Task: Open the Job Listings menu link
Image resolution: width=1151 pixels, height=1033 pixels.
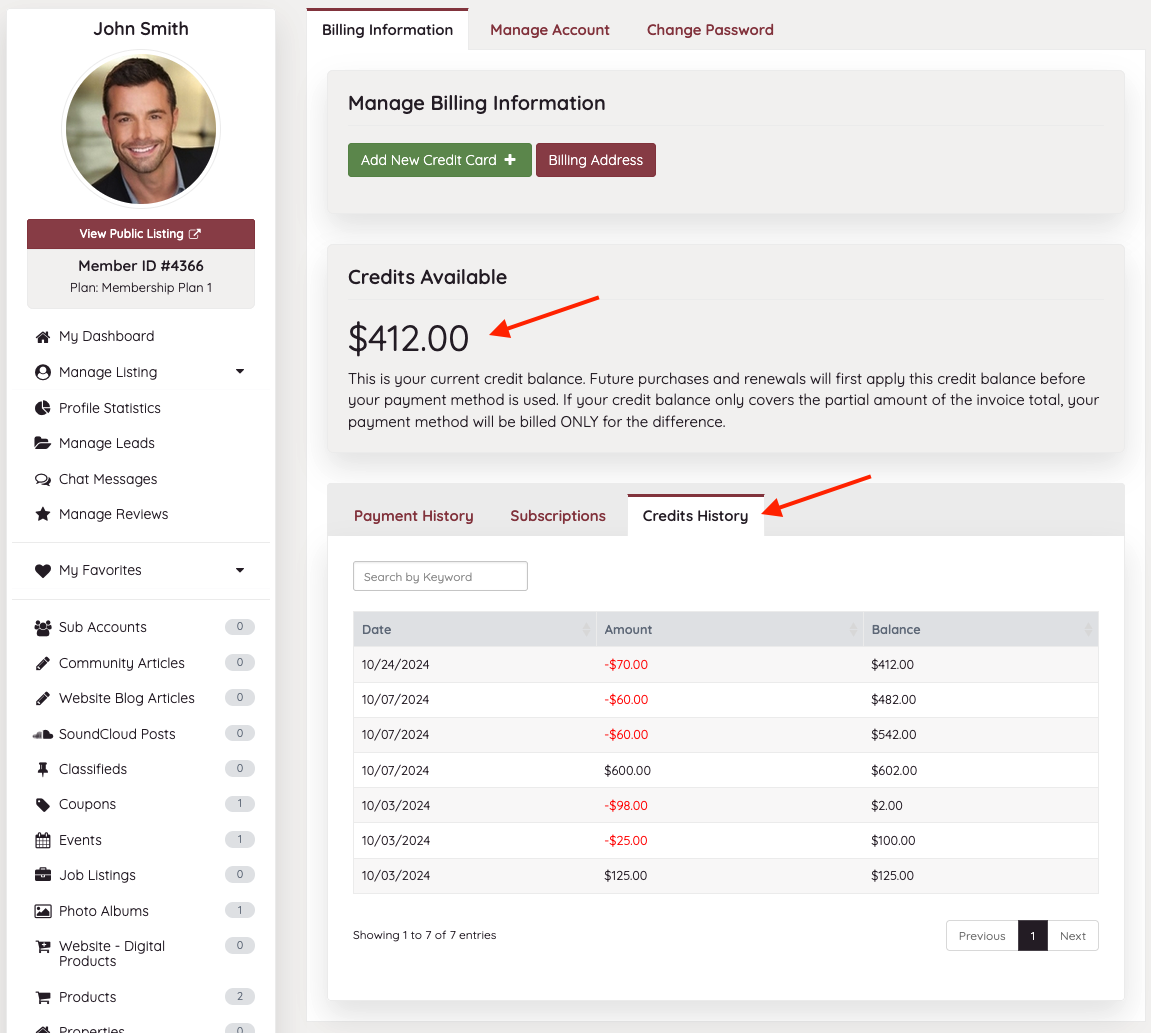Action: click(x=97, y=875)
